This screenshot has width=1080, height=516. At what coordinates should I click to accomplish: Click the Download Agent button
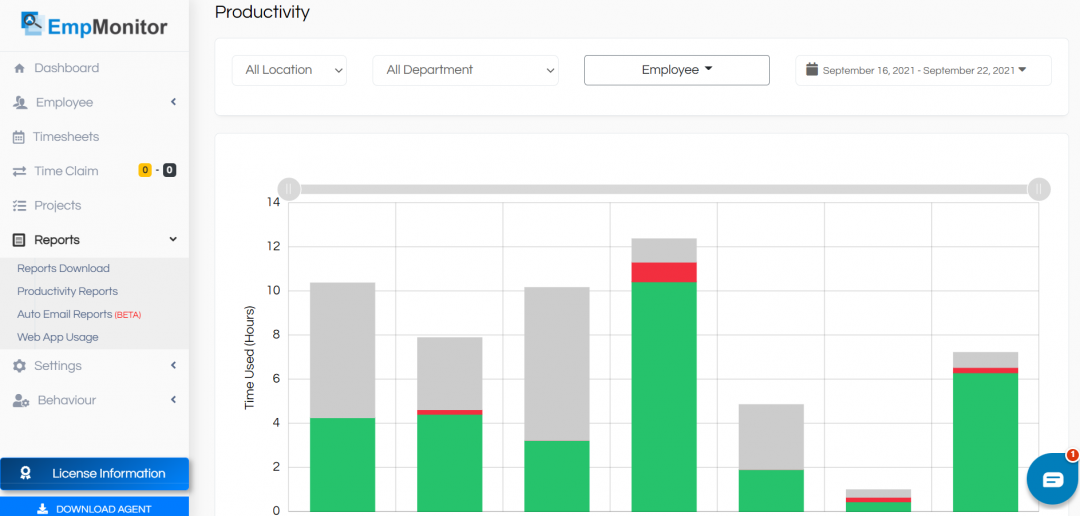94,508
